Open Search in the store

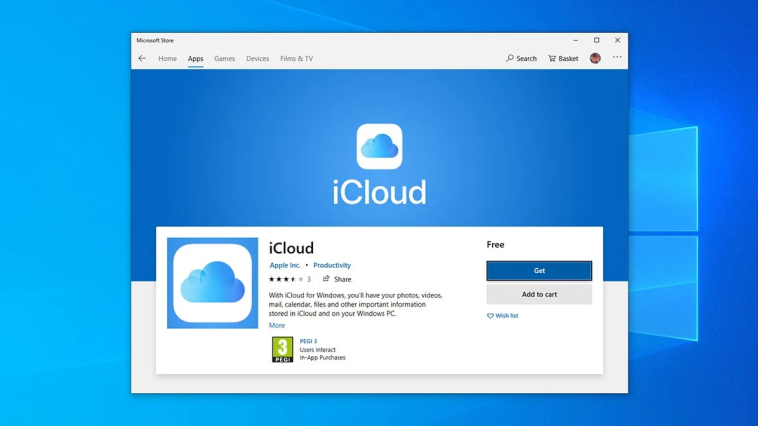(521, 59)
